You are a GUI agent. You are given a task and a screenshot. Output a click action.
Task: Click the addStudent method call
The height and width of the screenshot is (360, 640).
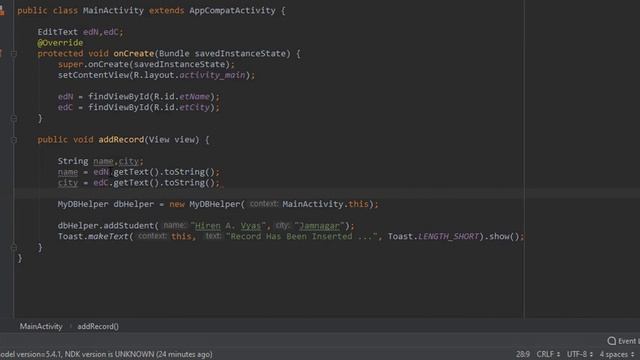point(129,226)
